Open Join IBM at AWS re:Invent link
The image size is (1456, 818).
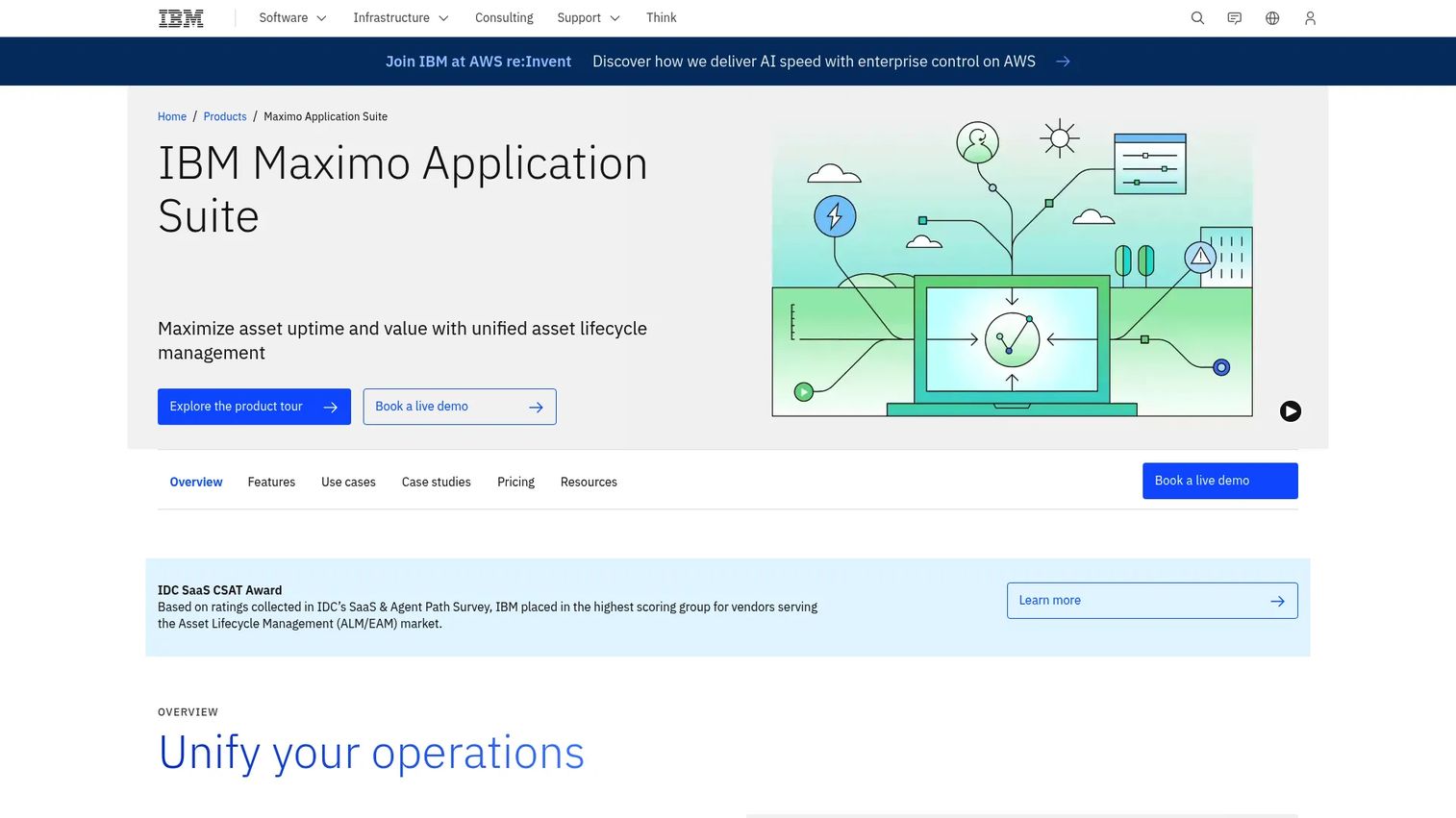click(x=478, y=62)
